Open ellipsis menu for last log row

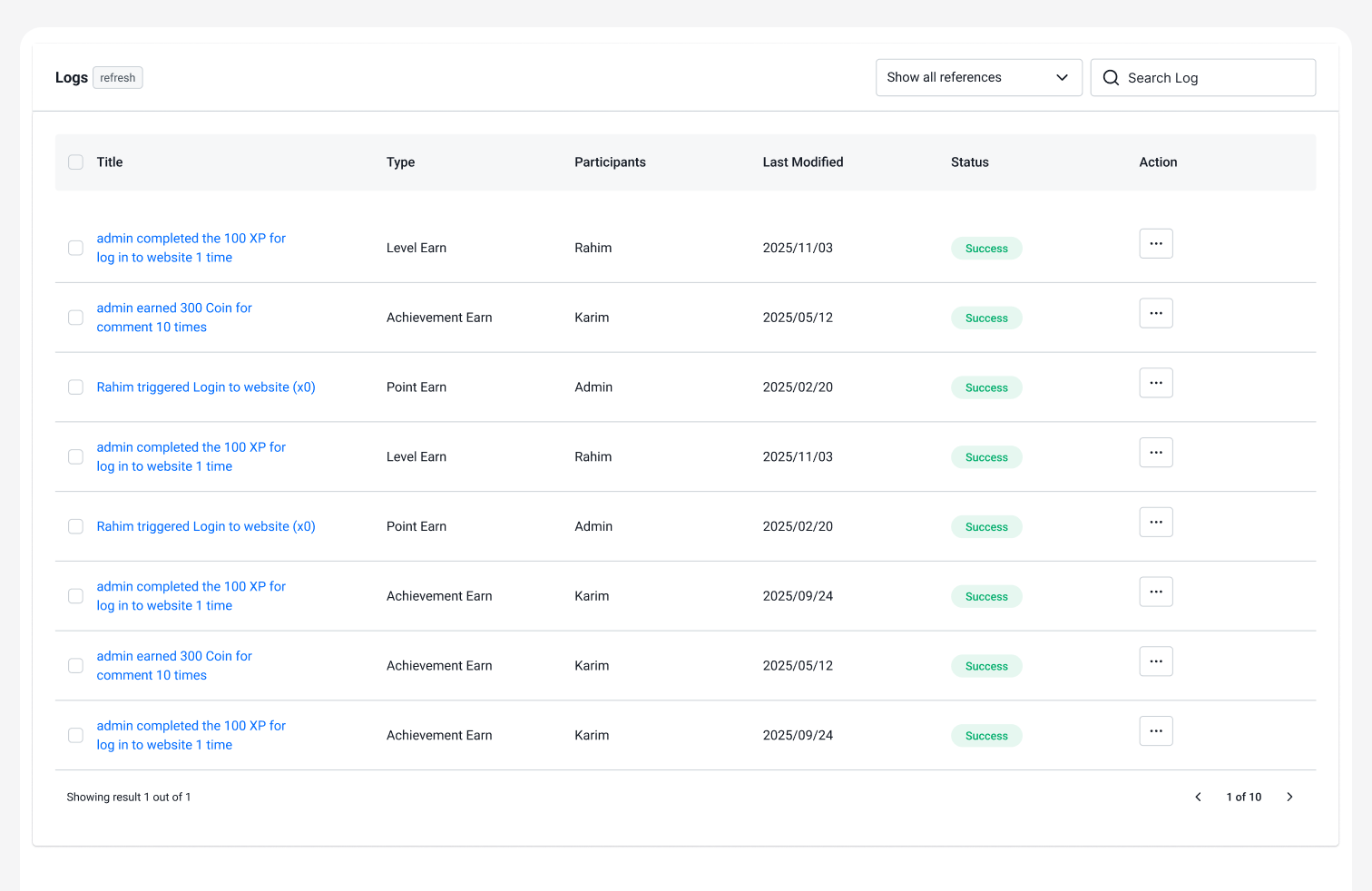(x=1155, y=731)
